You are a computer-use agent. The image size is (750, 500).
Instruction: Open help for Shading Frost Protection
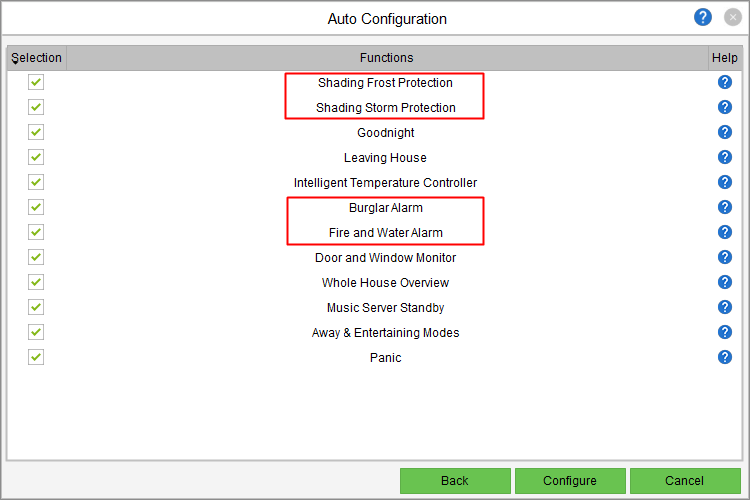(725, 82)
